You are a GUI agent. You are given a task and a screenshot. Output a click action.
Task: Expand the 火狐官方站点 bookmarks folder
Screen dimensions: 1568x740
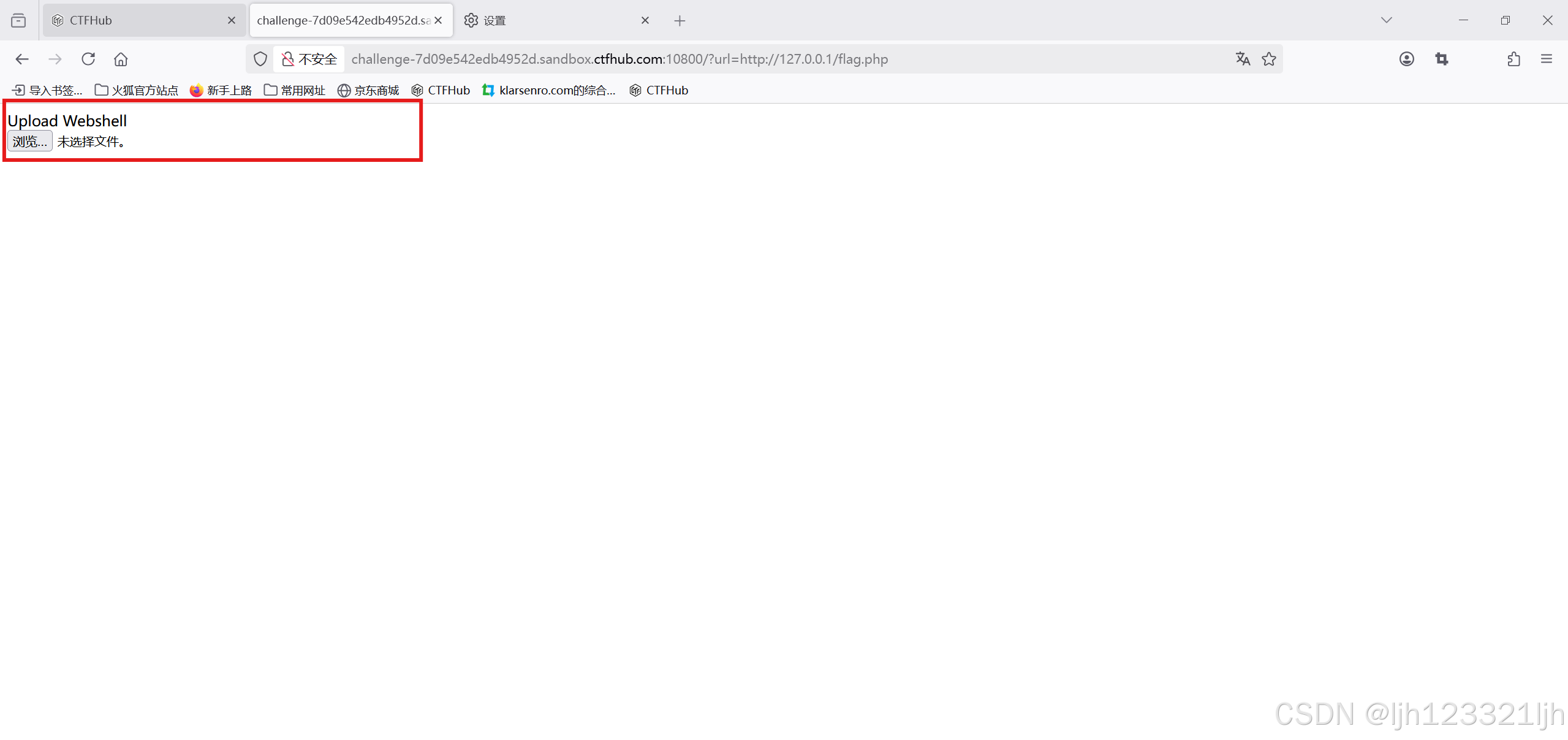(x=137, y=90)
